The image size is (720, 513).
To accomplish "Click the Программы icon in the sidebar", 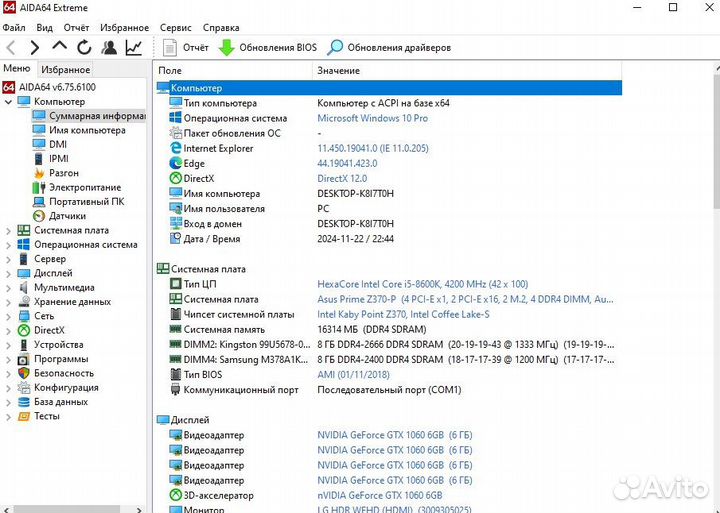I will pyautogui.click(x=24, y=359).
